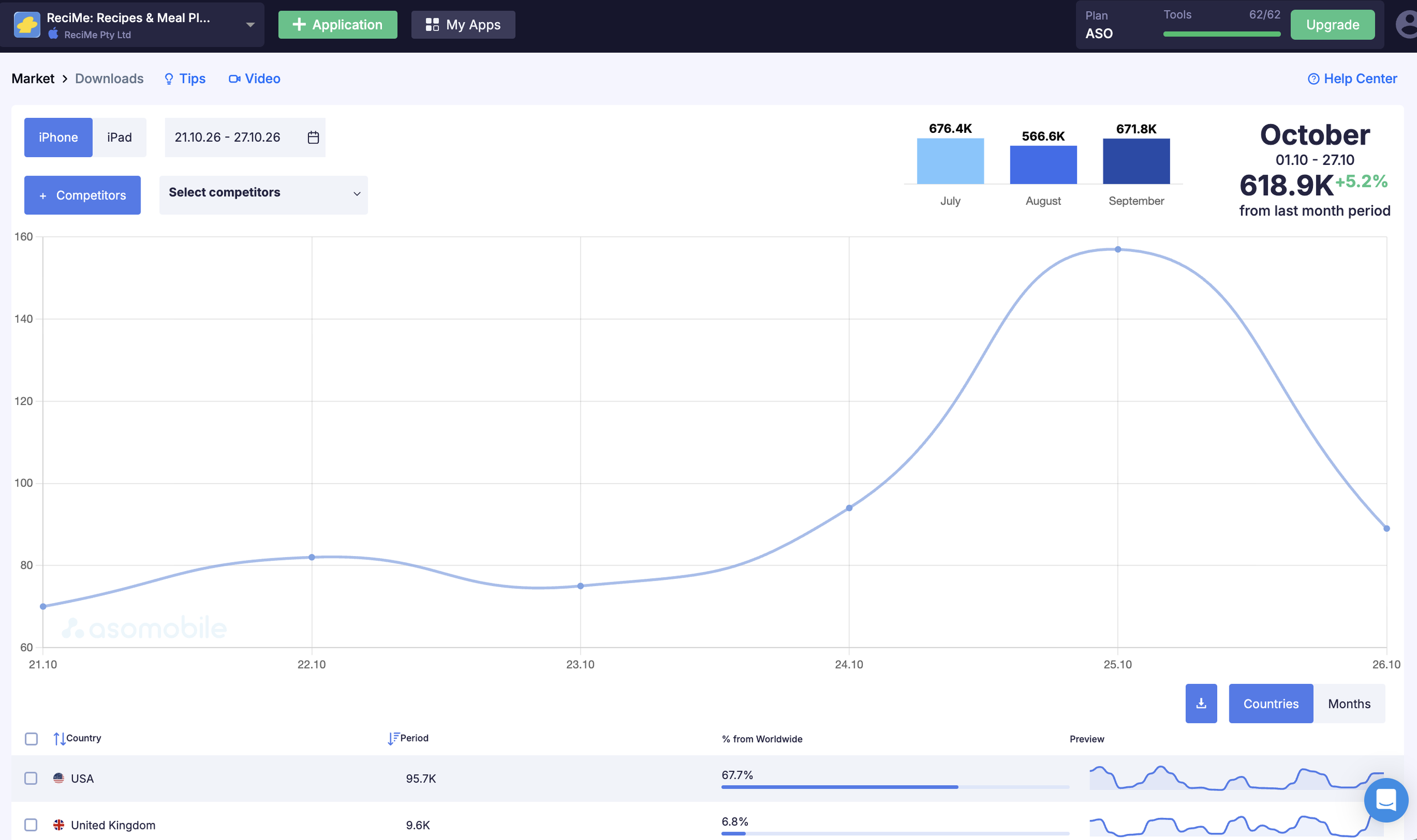The image size is (1417, 840).
Task: Open the calendar picker icon
Action: pyautogui.click(x=313, y=138)
